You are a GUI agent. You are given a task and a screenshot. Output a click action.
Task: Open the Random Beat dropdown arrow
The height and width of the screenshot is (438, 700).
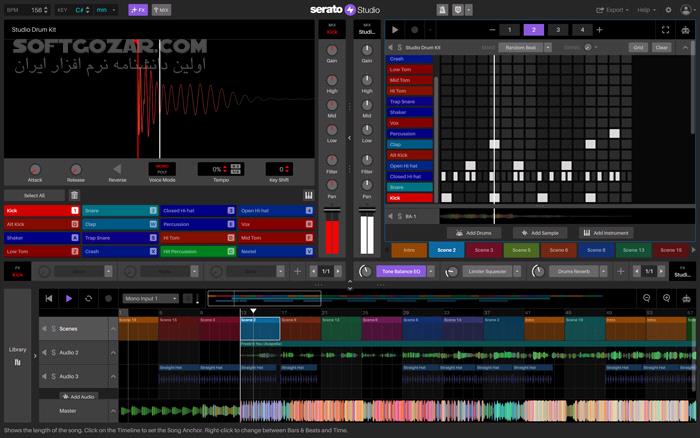(548, 47)
